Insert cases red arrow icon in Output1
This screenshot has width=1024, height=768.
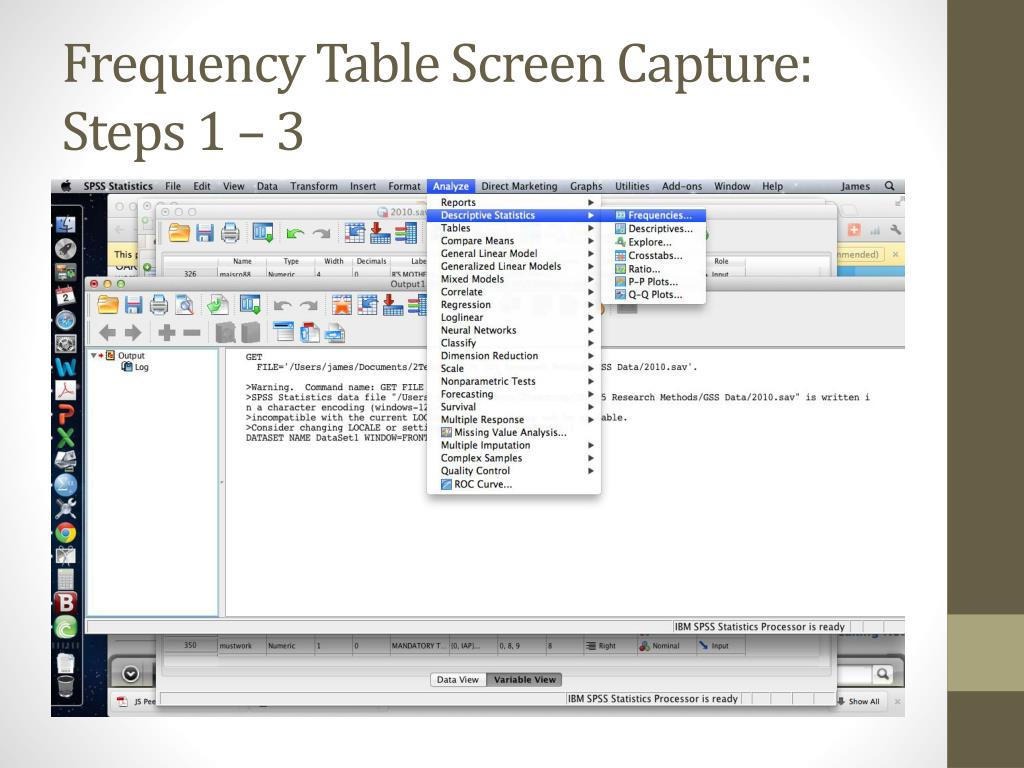[392, 305]
